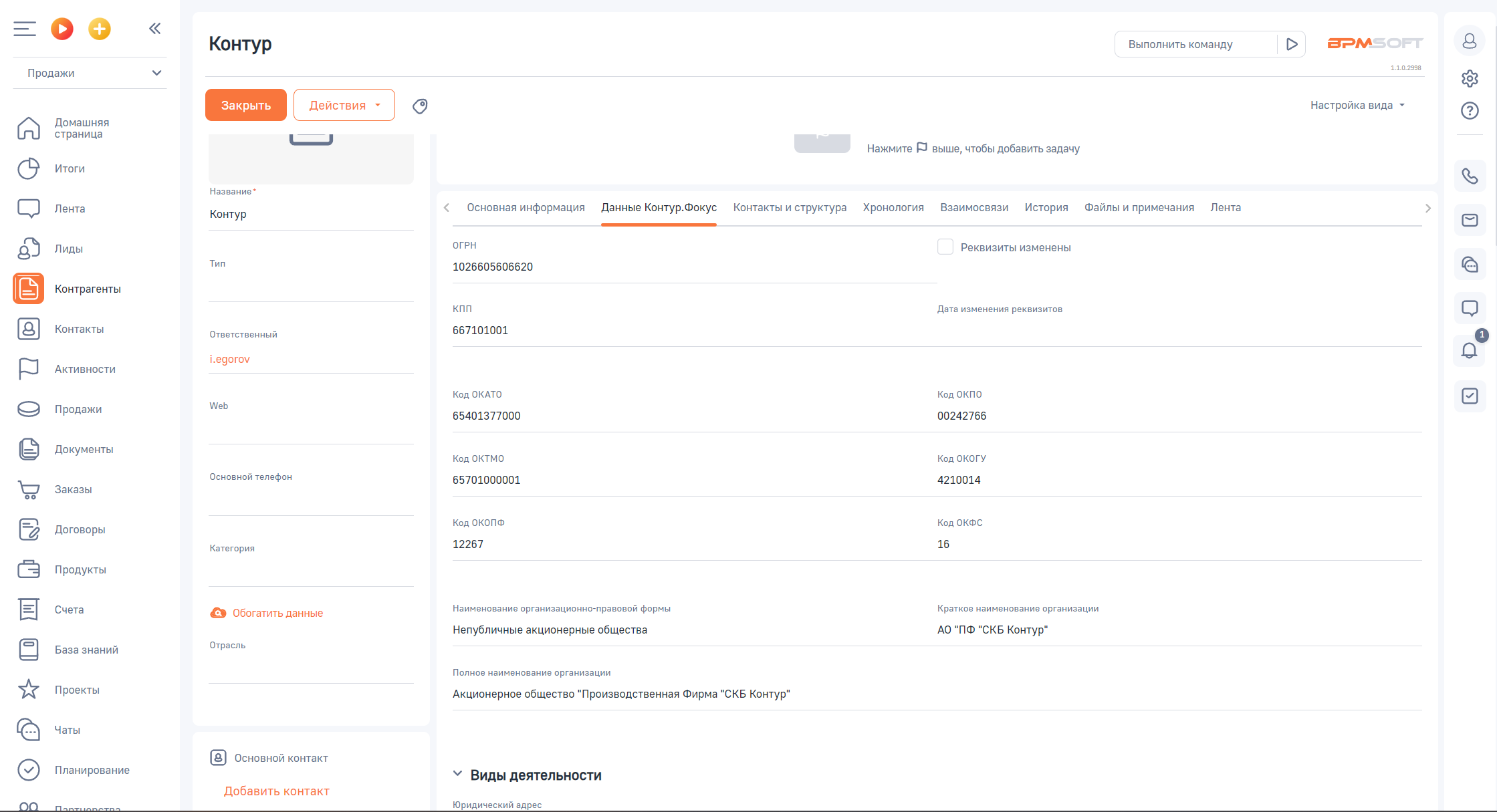Screen dimensions: 1497x812
Task: Open the email panel icon
Action: (1470, 220)
